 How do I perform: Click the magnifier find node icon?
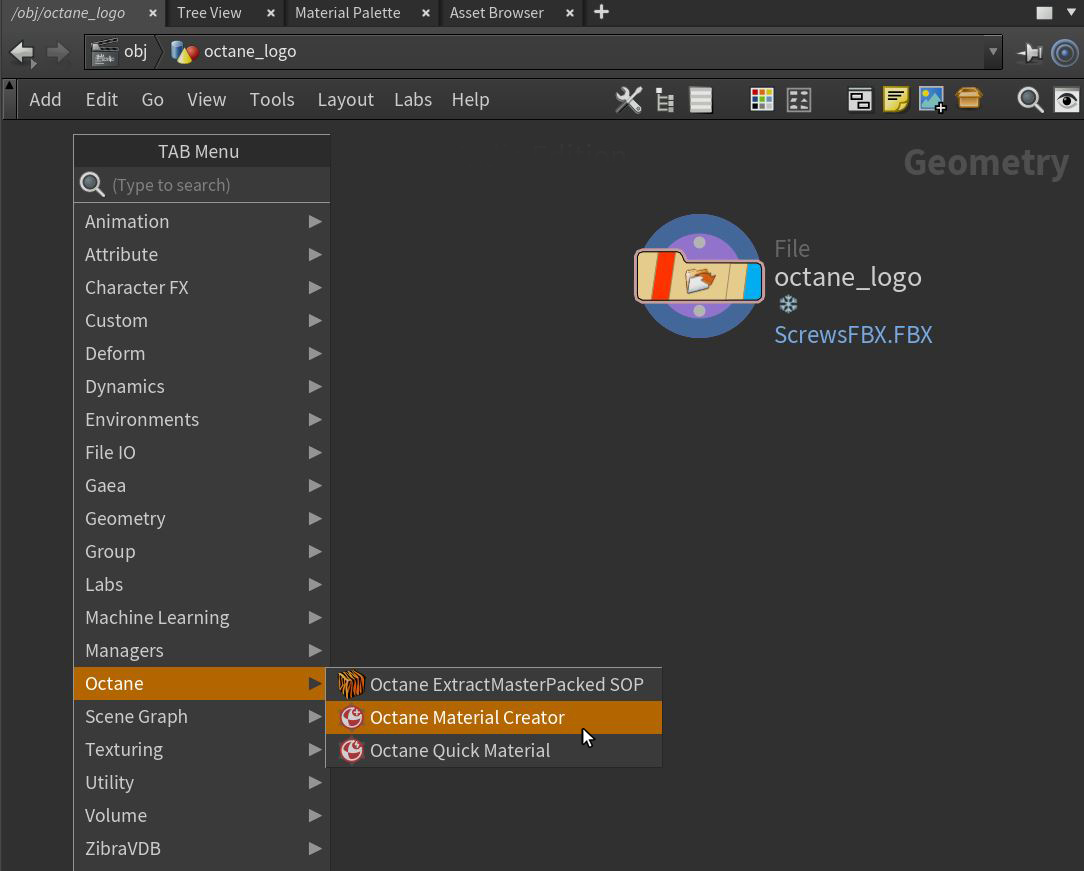1030,99
